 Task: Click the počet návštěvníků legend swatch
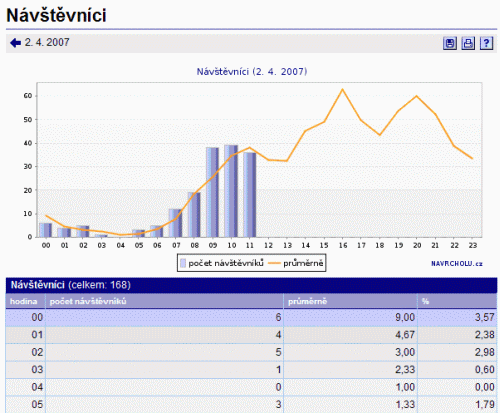point(183,263)
